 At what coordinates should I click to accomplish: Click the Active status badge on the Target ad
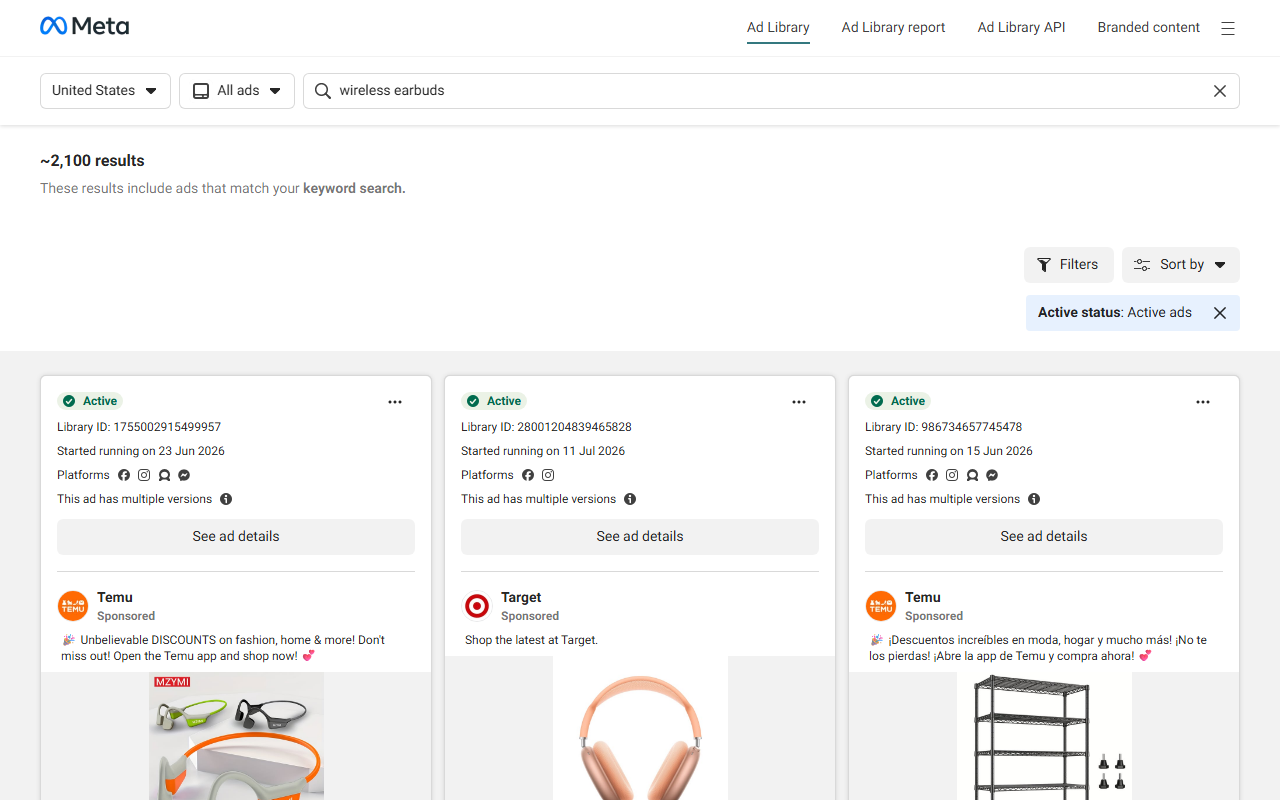tap(494, 401)
